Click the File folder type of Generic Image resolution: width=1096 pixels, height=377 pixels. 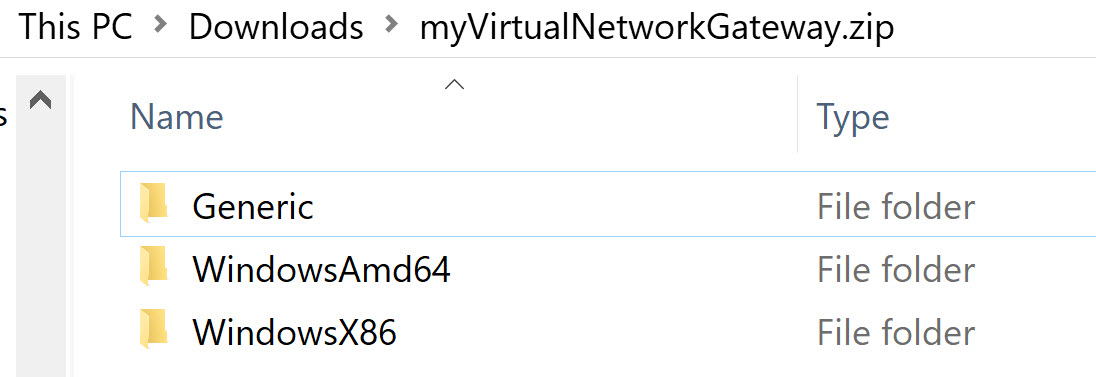click(896, 207)
